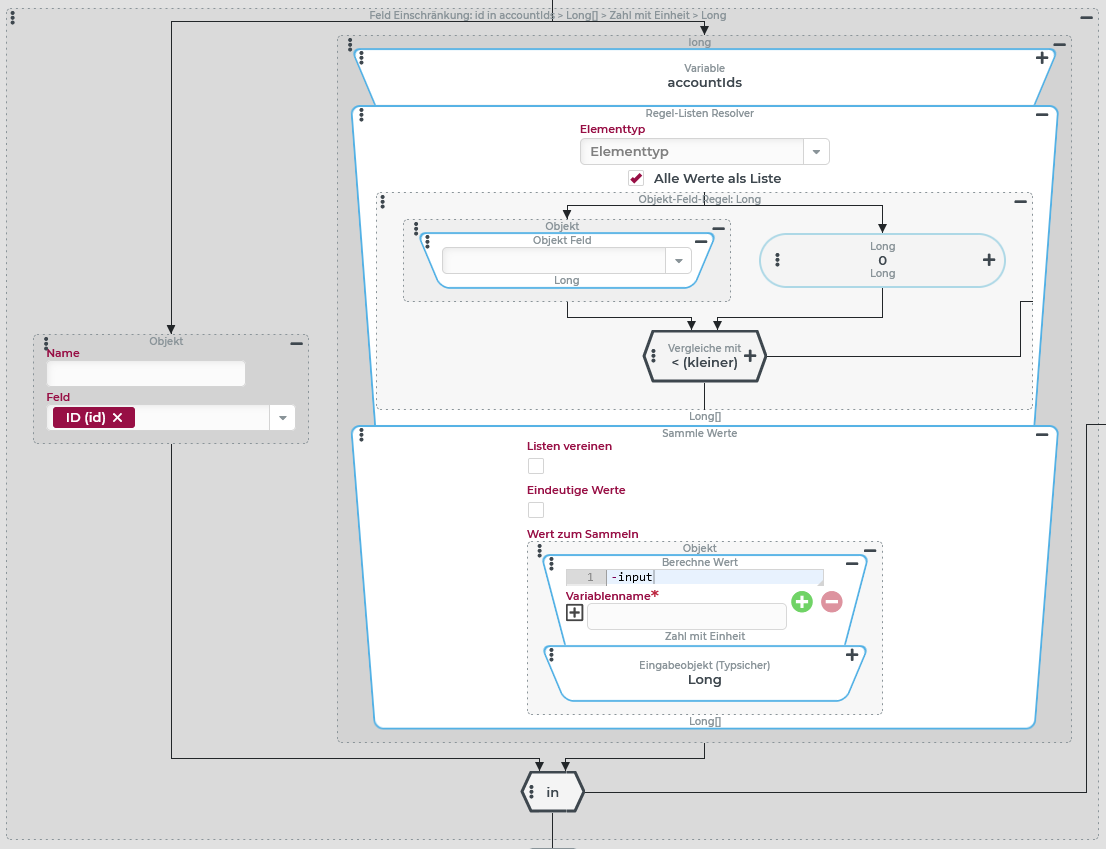Expand the Long 0 value node
Screen dimensions: 1106x849
click(988, 260)
